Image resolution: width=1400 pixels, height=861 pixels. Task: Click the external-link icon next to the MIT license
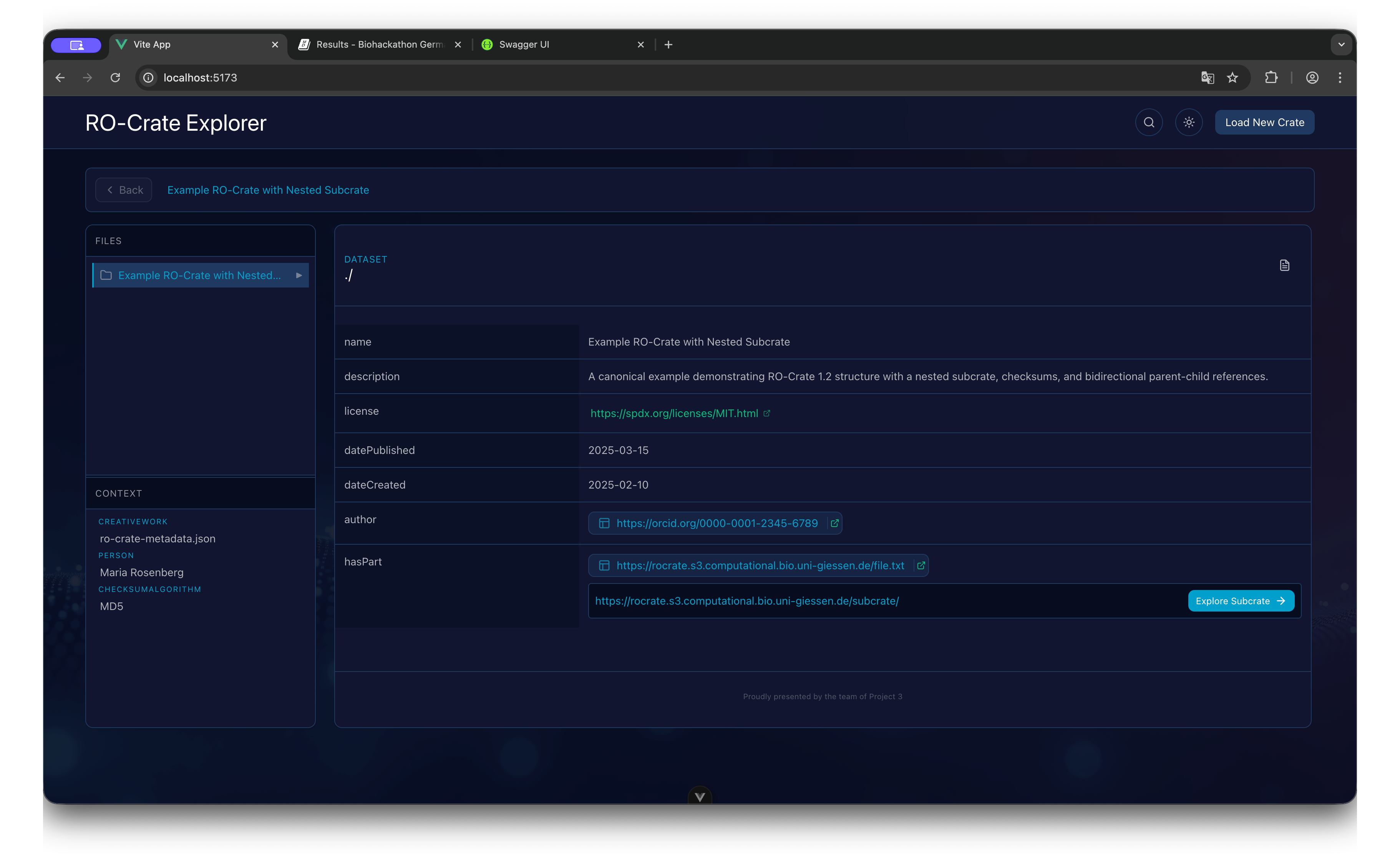point(766,413)
